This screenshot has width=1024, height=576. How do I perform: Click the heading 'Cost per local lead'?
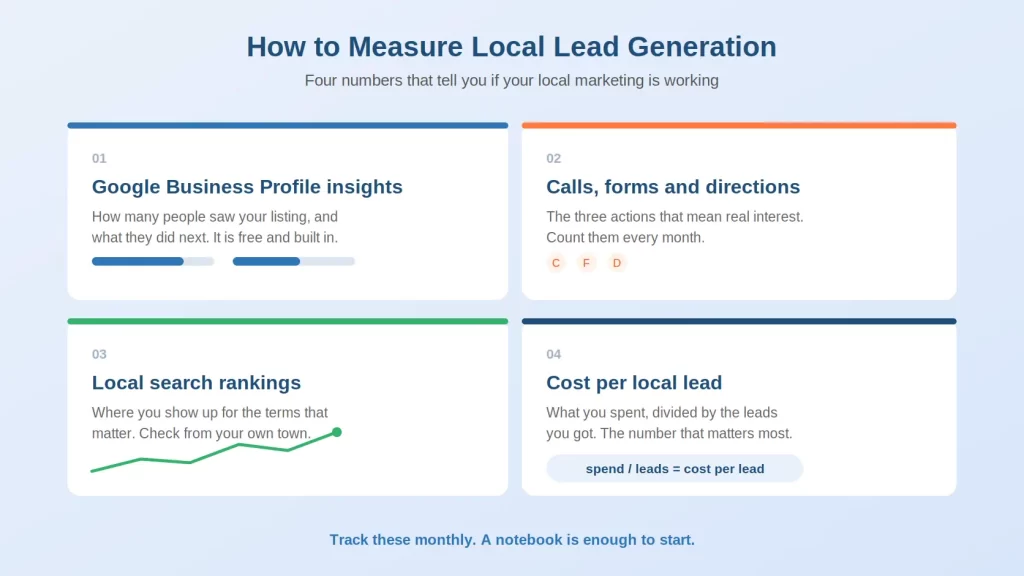click(634, 383)
